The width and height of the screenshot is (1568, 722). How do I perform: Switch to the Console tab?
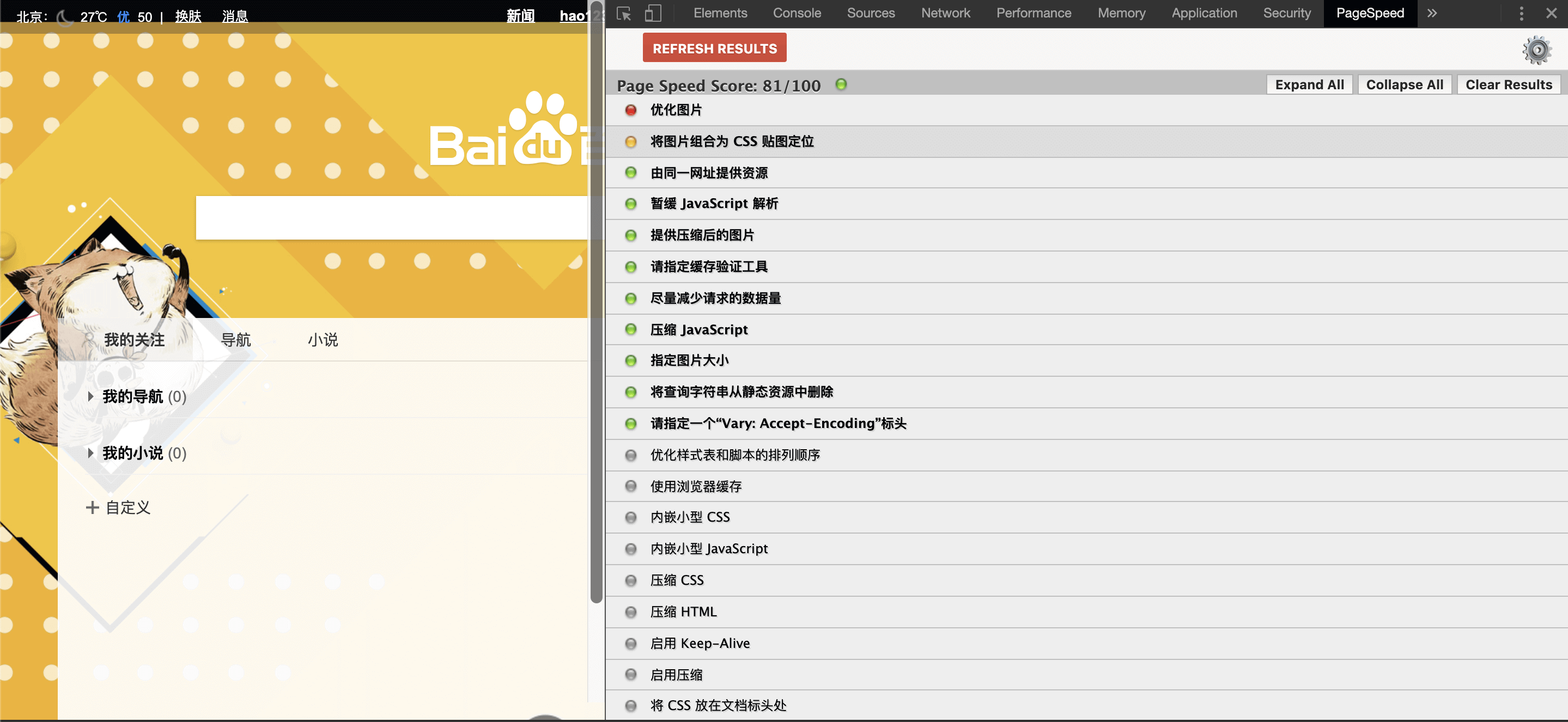(797, 14)
